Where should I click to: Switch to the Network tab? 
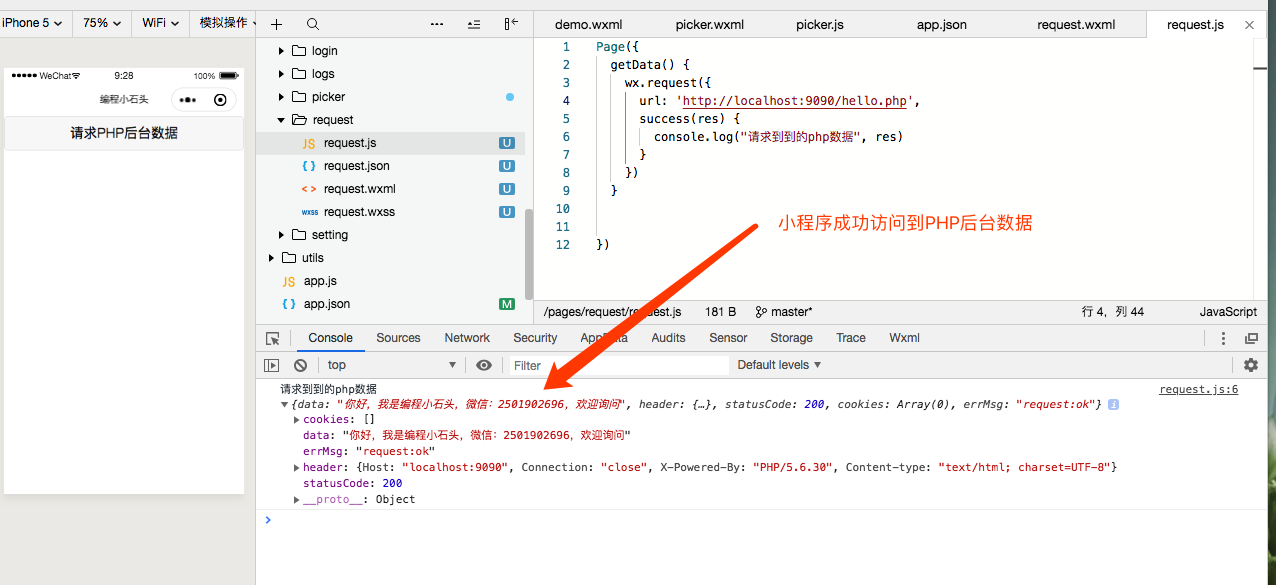coord(466,338)
